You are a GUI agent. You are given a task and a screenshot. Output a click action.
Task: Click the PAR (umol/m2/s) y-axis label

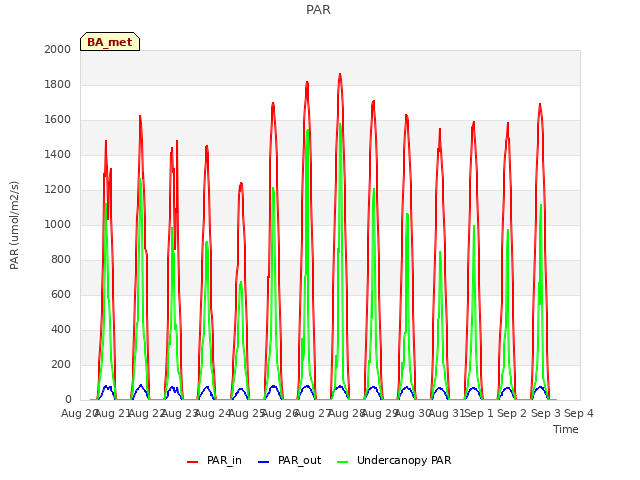click(14, 225)
